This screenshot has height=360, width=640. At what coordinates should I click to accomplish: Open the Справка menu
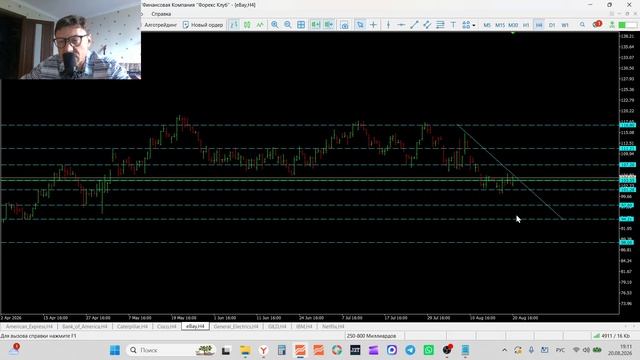click(x=161, y=14)
